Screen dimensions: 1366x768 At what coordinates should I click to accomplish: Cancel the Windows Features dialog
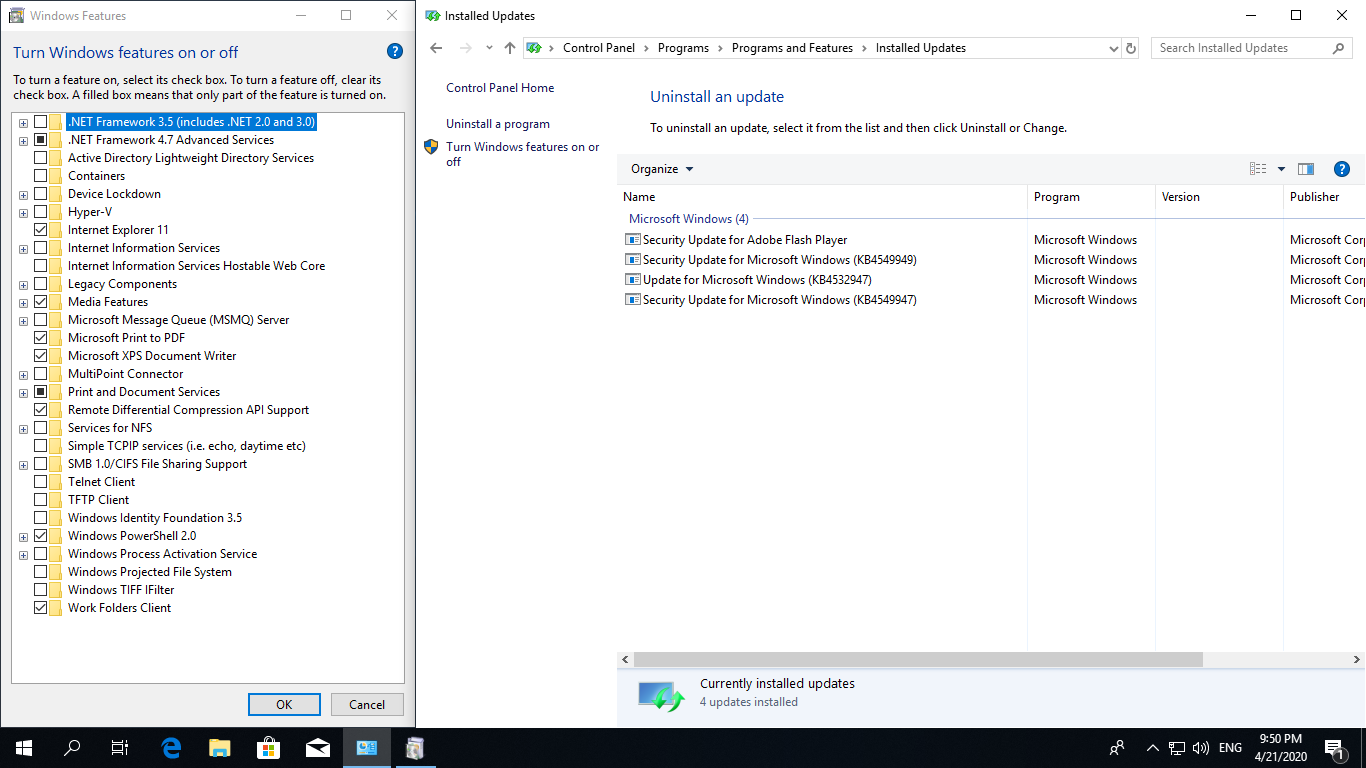367,704
